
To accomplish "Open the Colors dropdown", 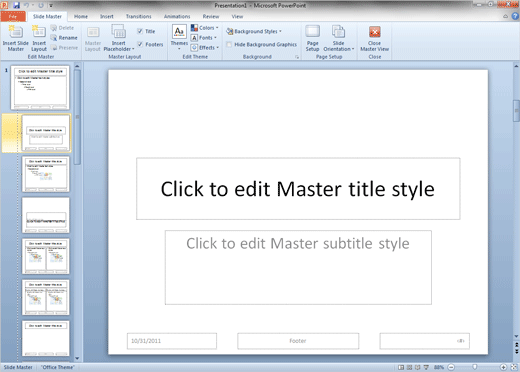I will click(x=205, y=28).
